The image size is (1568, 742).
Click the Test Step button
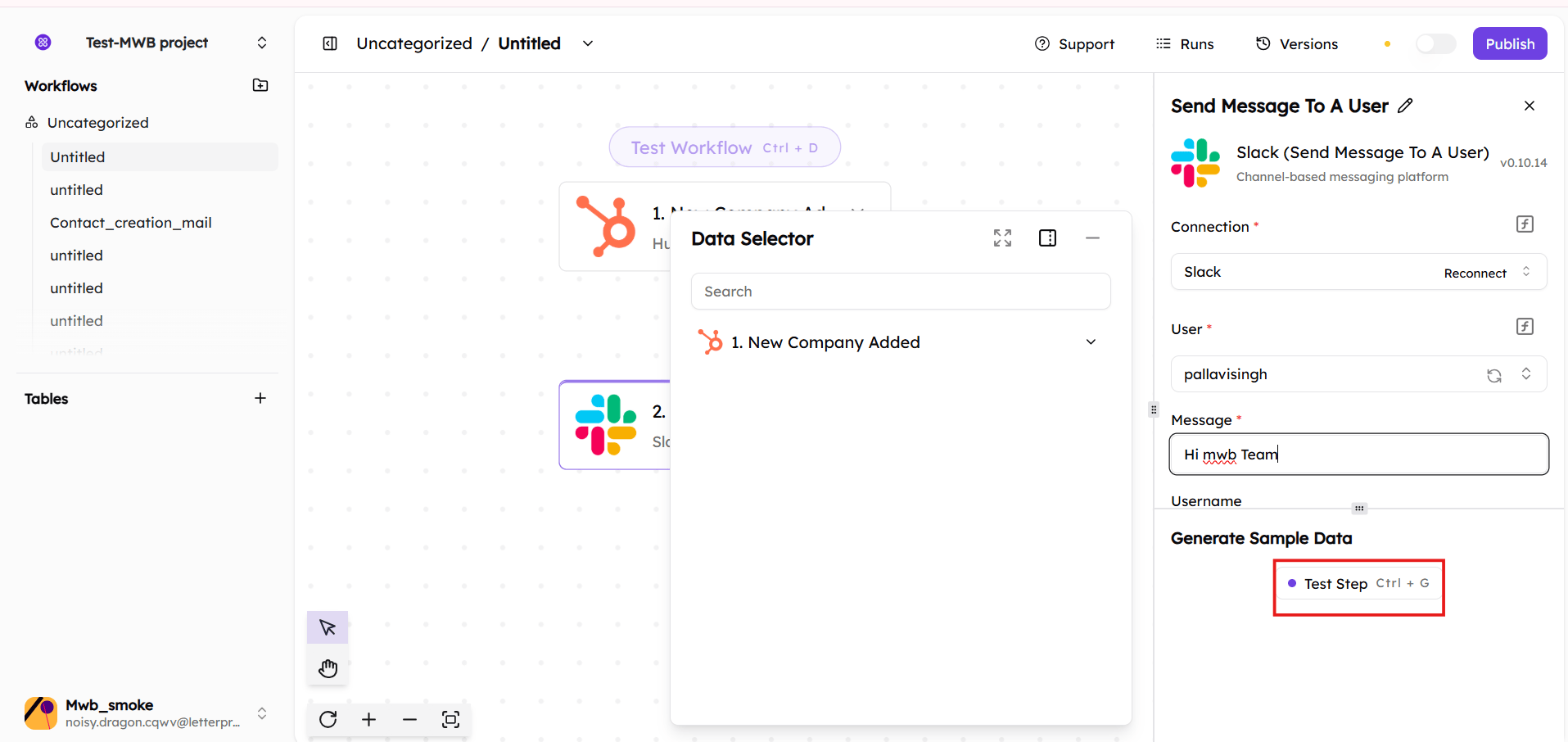pos(1358,584)
